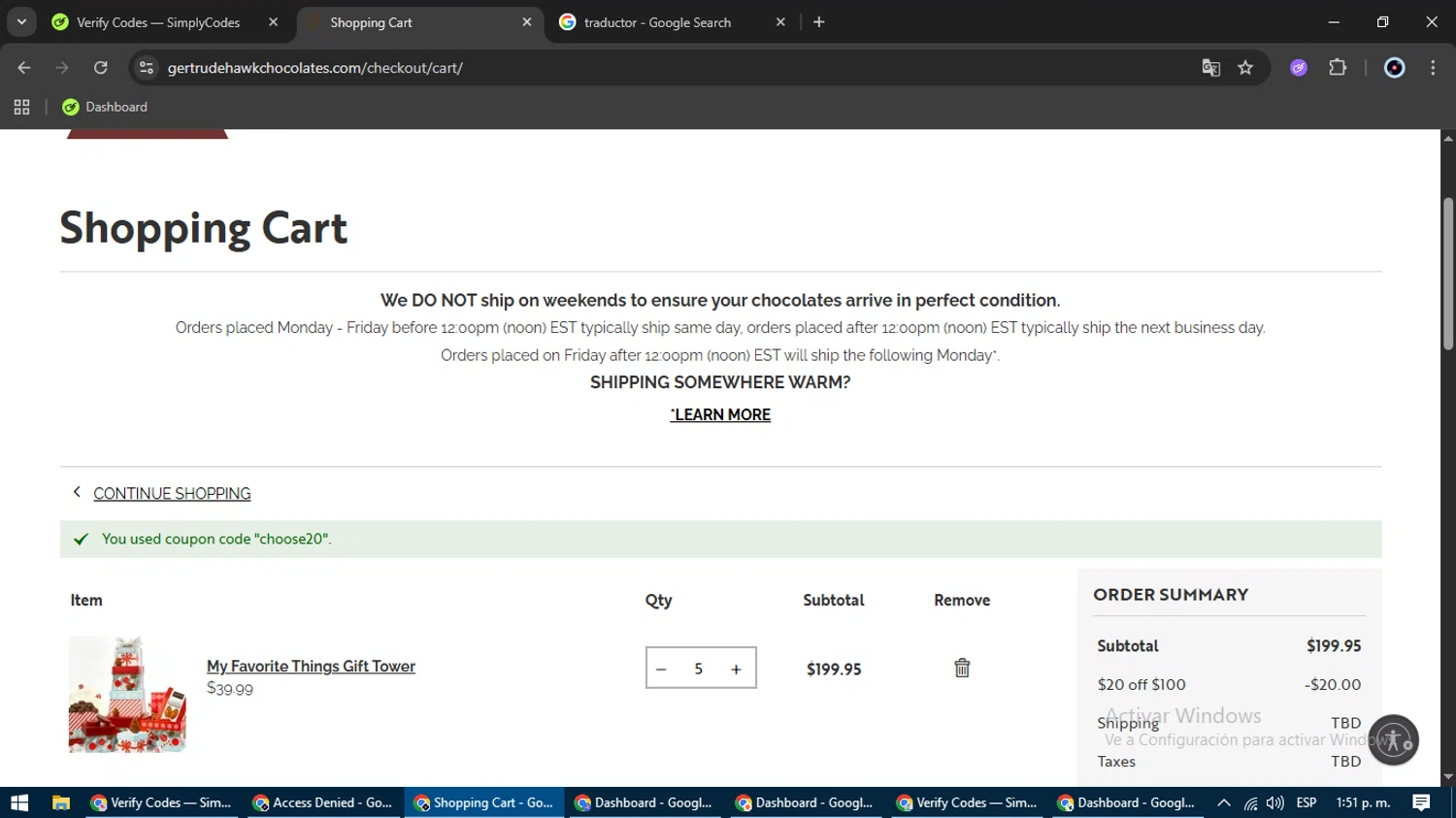Screen dimensions: 1456x818
Task: Open the taskbar clock showing 1:51 p. m.
Action: pos(1363,802)
